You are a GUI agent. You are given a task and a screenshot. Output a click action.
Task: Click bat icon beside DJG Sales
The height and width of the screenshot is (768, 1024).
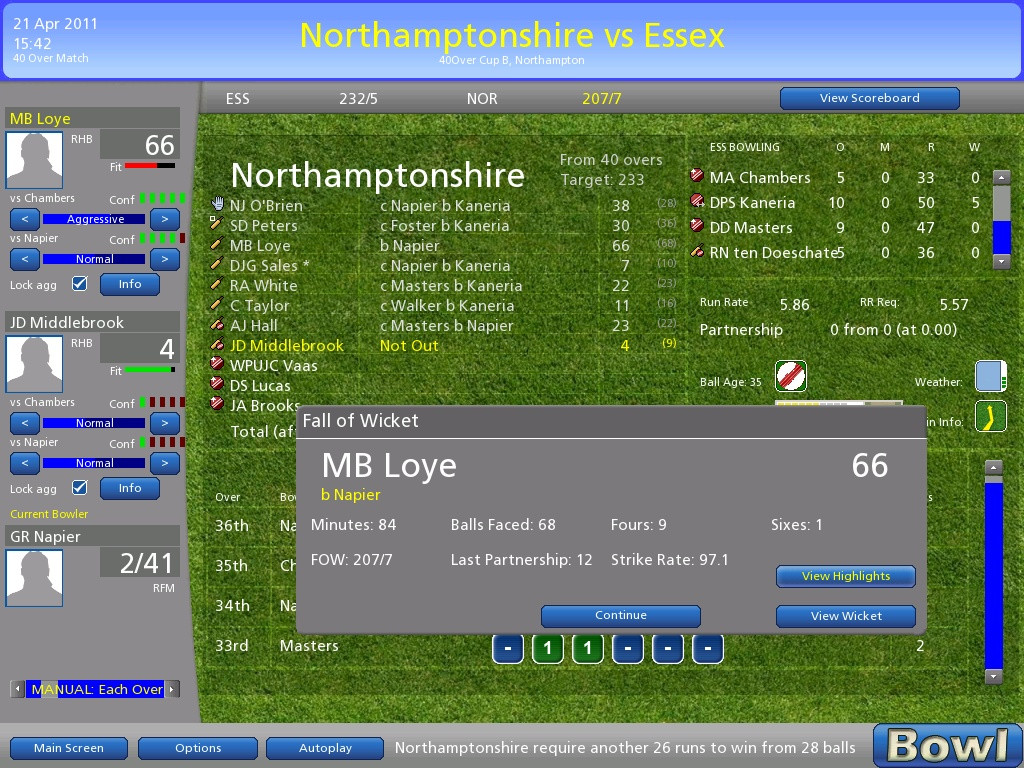point(217,264)
